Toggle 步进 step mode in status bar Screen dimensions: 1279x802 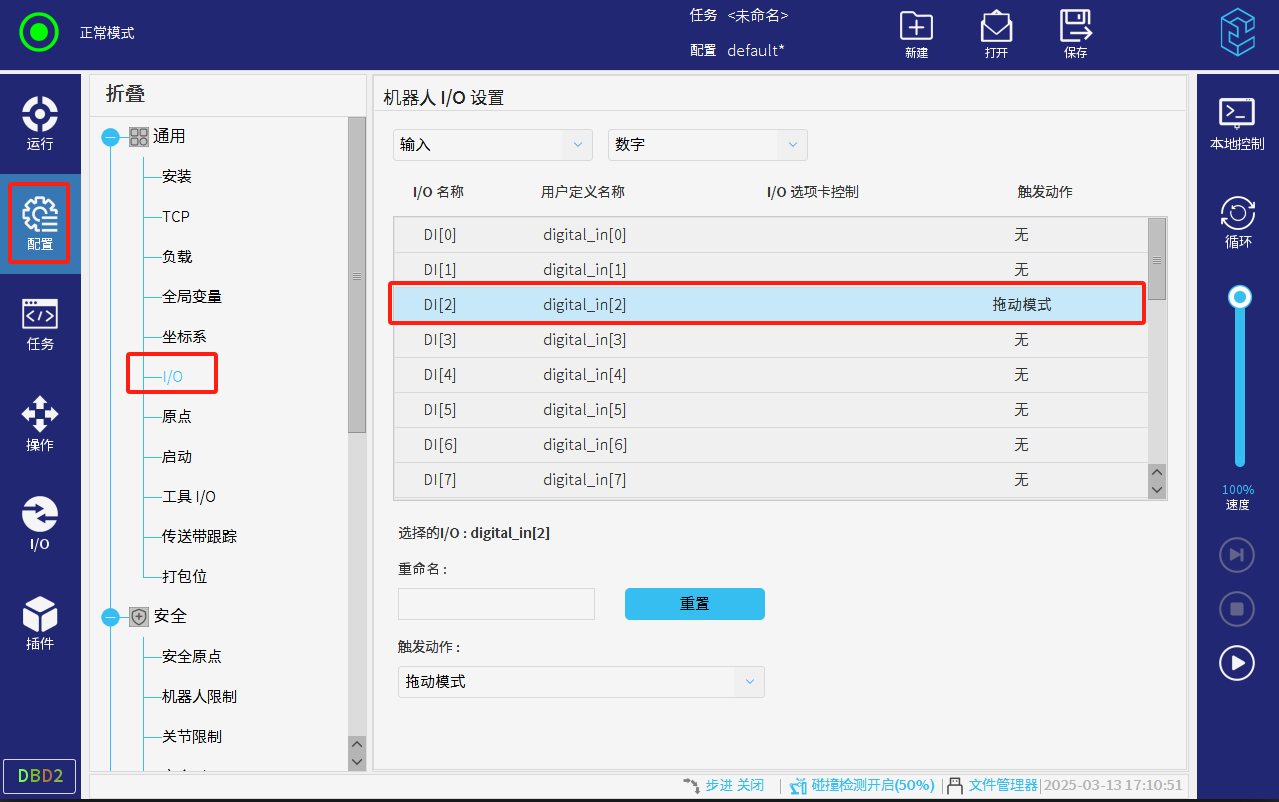(x=722, y=785)
